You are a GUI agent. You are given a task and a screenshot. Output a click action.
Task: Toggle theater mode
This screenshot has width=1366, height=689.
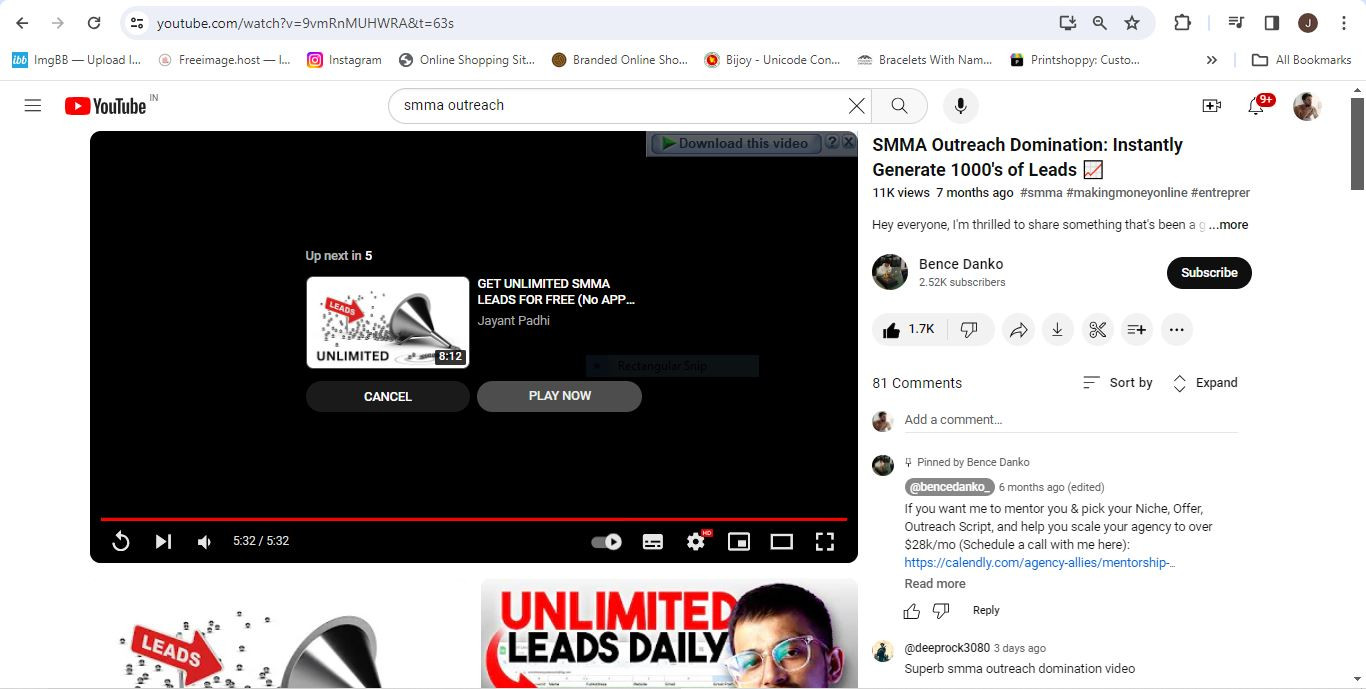tap(782, 541)
